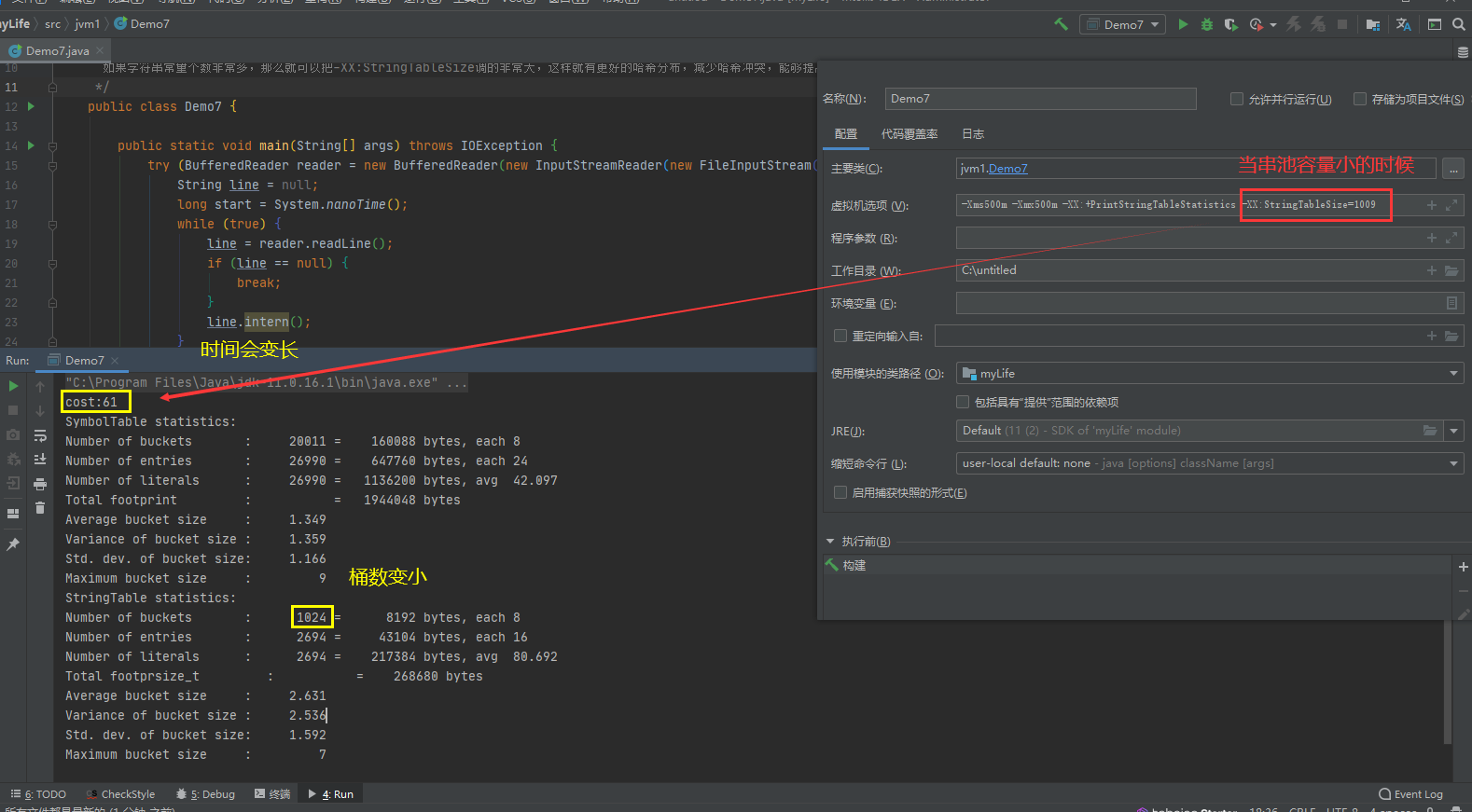Viewport: 1472px width, 812px height.
Task: Click the 名称 Demo7 input field
Action: tap(1040, 99)
